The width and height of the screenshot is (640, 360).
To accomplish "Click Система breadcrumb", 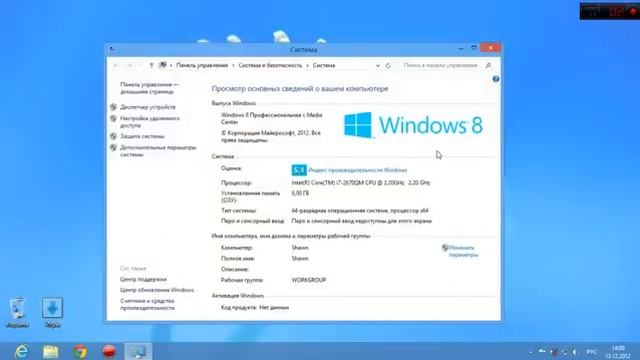I will click(324, 65).
